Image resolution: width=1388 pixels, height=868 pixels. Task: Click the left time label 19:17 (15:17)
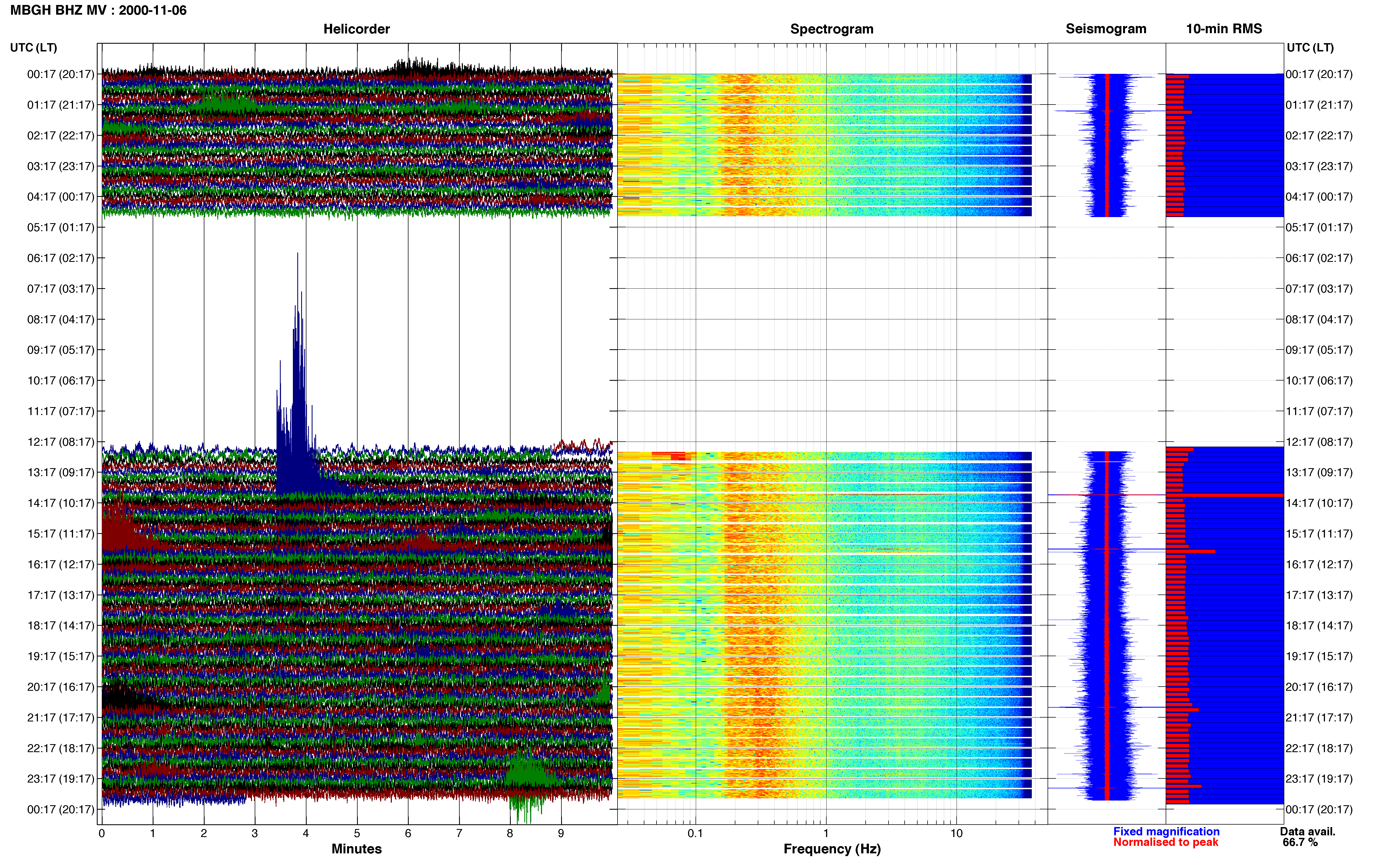tap(61, 656)
